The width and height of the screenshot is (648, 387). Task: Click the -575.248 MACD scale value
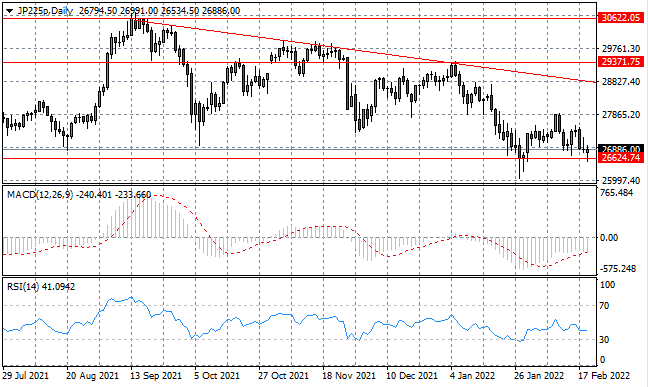click(x=617, y=269)
